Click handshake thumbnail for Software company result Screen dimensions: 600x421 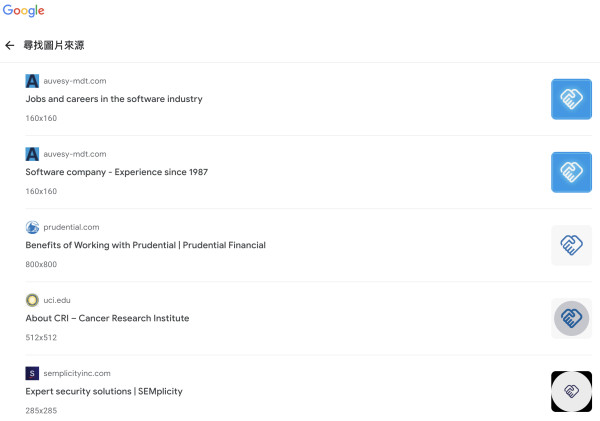[571, 172]
